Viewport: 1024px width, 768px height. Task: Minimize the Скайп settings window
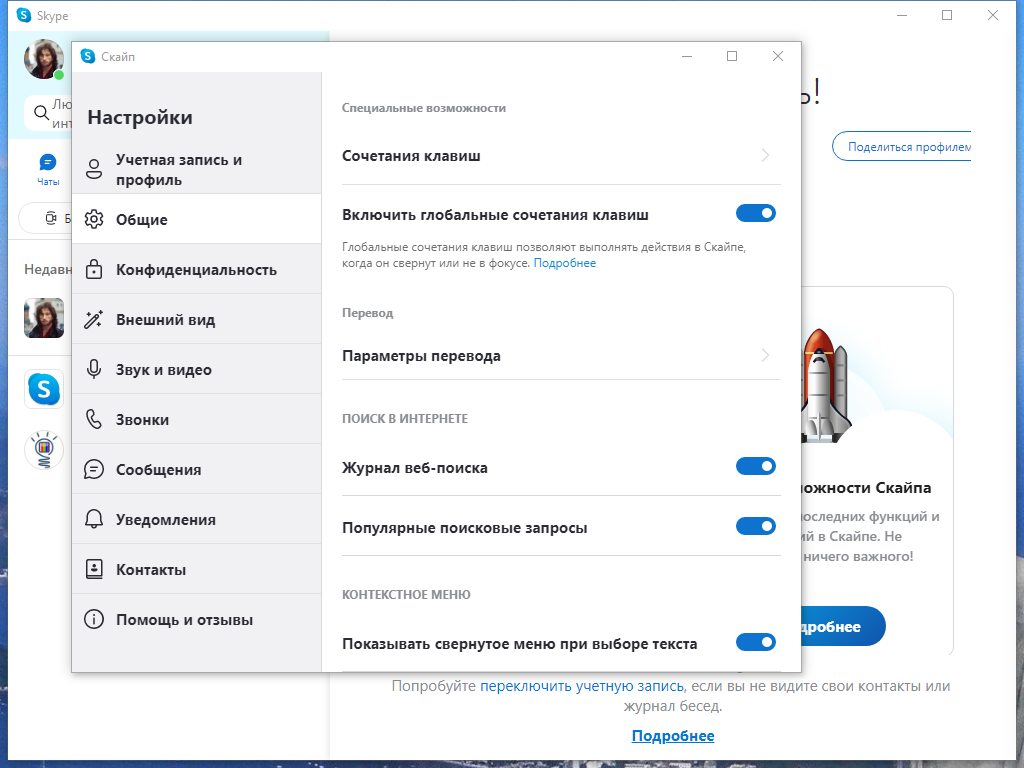pyautogui.click(x=687, y=56)
